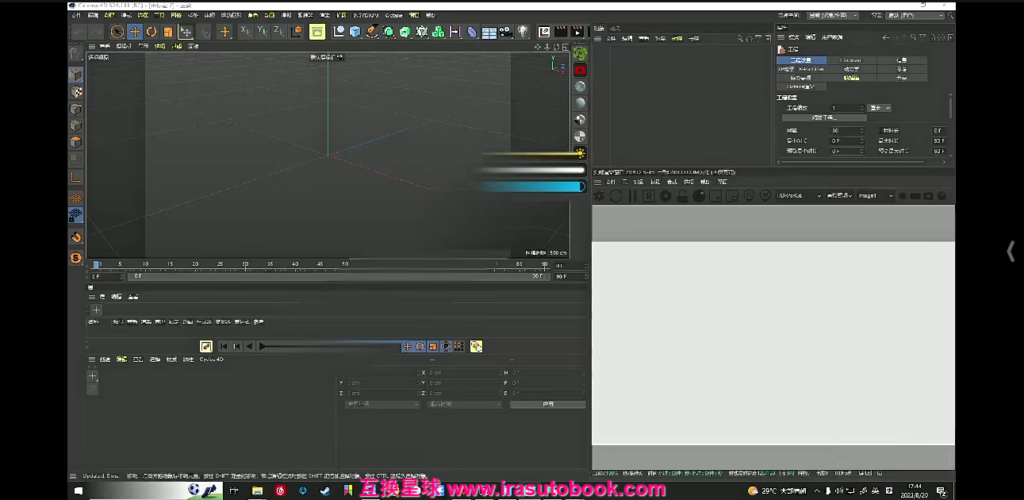
Task: Open middle dropdown in coordinates panel
Action: 464,405
